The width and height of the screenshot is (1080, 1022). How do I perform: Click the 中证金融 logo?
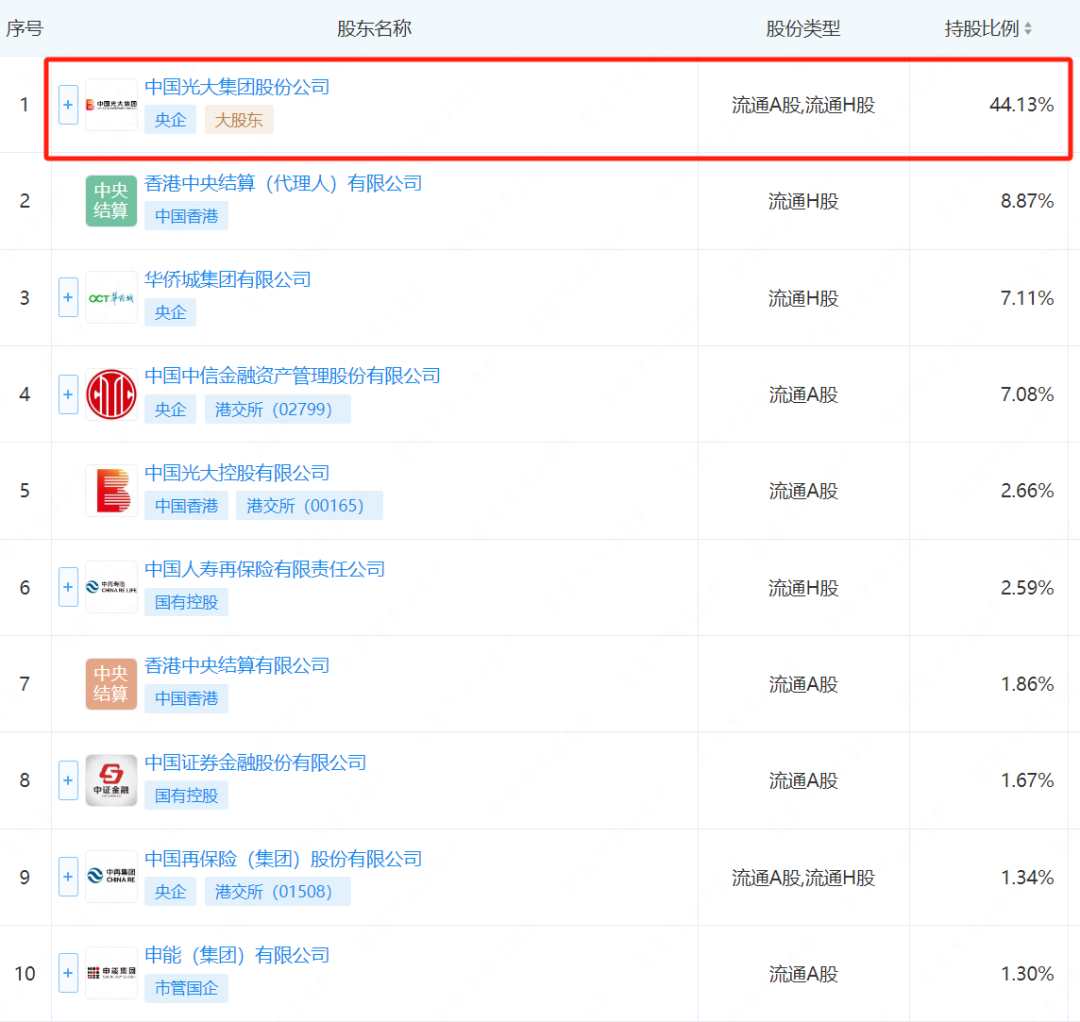tap(111, 780)
